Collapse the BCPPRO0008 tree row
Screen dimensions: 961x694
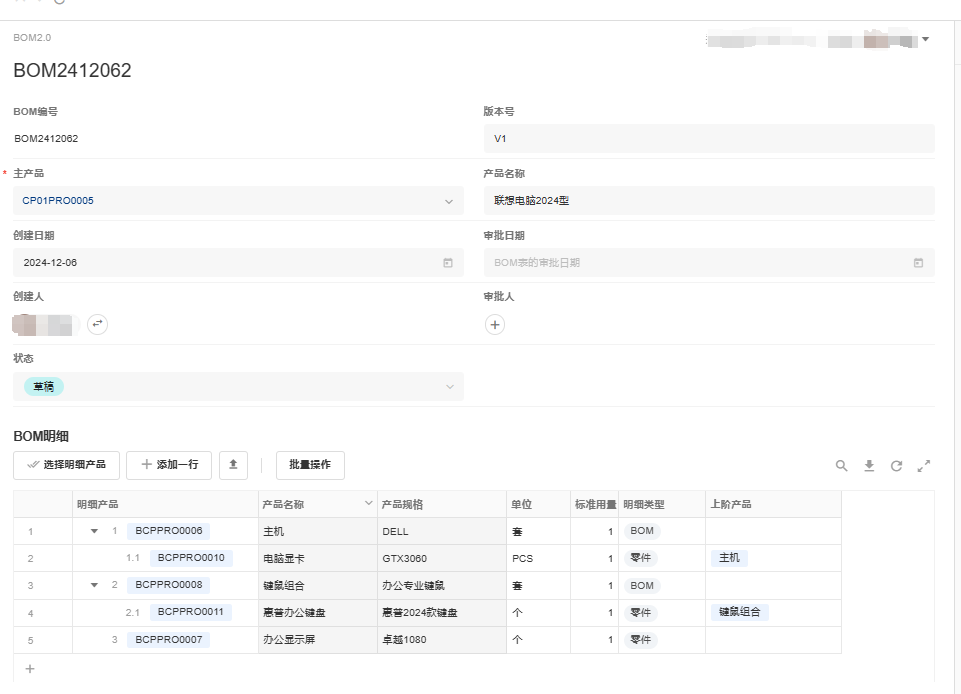[95, 585]
